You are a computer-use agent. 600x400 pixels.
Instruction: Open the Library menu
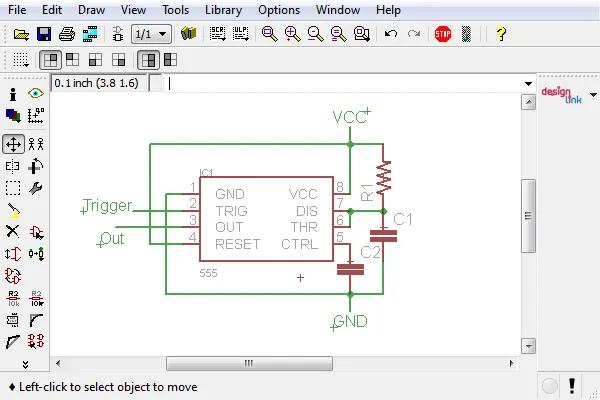(x=223, y=10)
